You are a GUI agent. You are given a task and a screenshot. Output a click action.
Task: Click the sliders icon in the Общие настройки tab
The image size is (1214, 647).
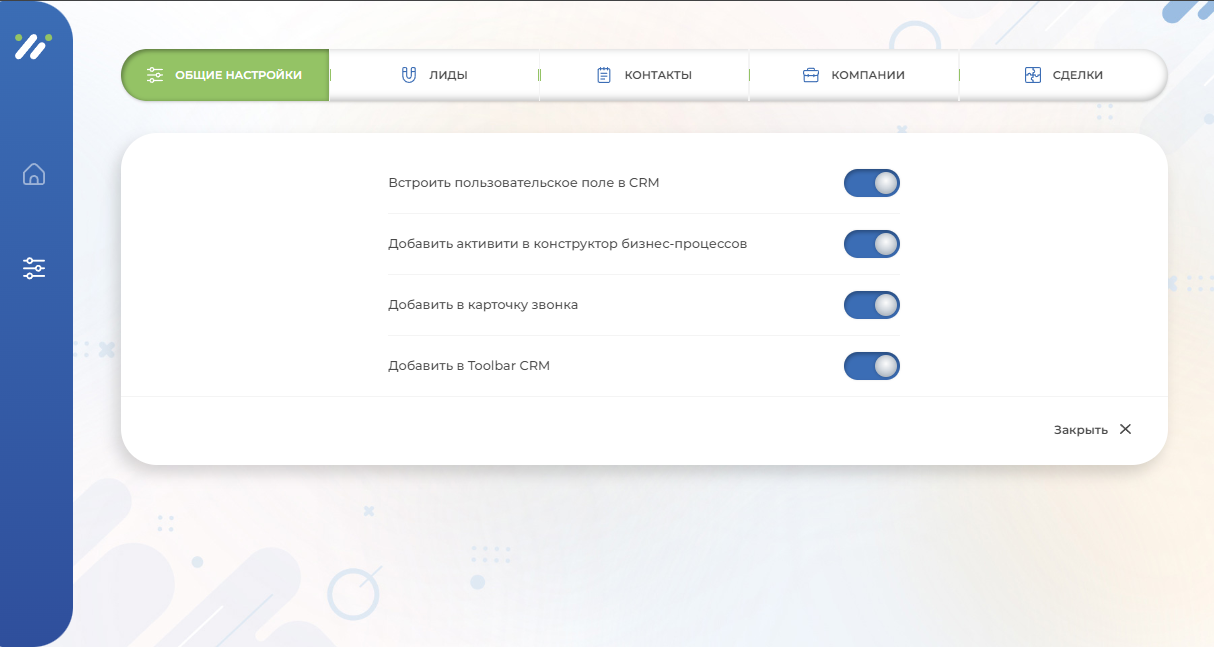tap(155, 75)
